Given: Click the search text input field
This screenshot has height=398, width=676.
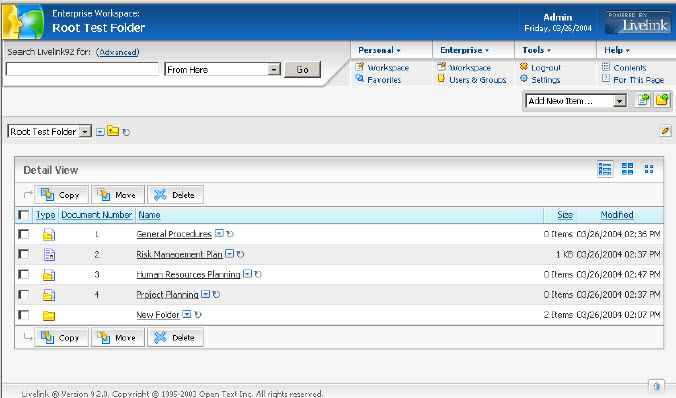Looking at the screenshot, I should click(82, 69).
